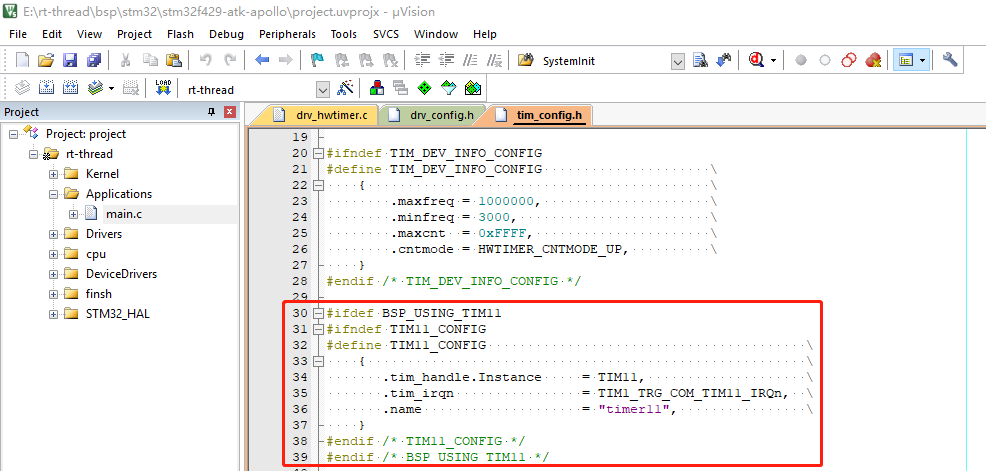Click the Download to flash LOAD icon
The image size is (986, 471).
(x=164, y=88)
